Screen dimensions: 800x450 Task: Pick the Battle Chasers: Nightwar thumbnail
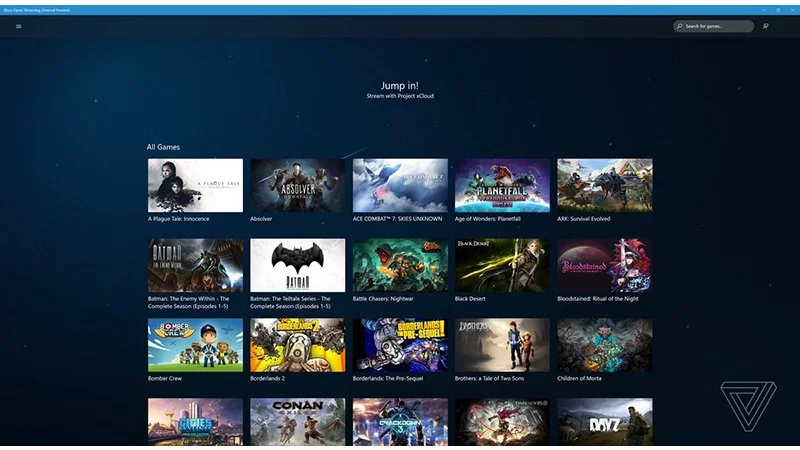tap(400, 265)
